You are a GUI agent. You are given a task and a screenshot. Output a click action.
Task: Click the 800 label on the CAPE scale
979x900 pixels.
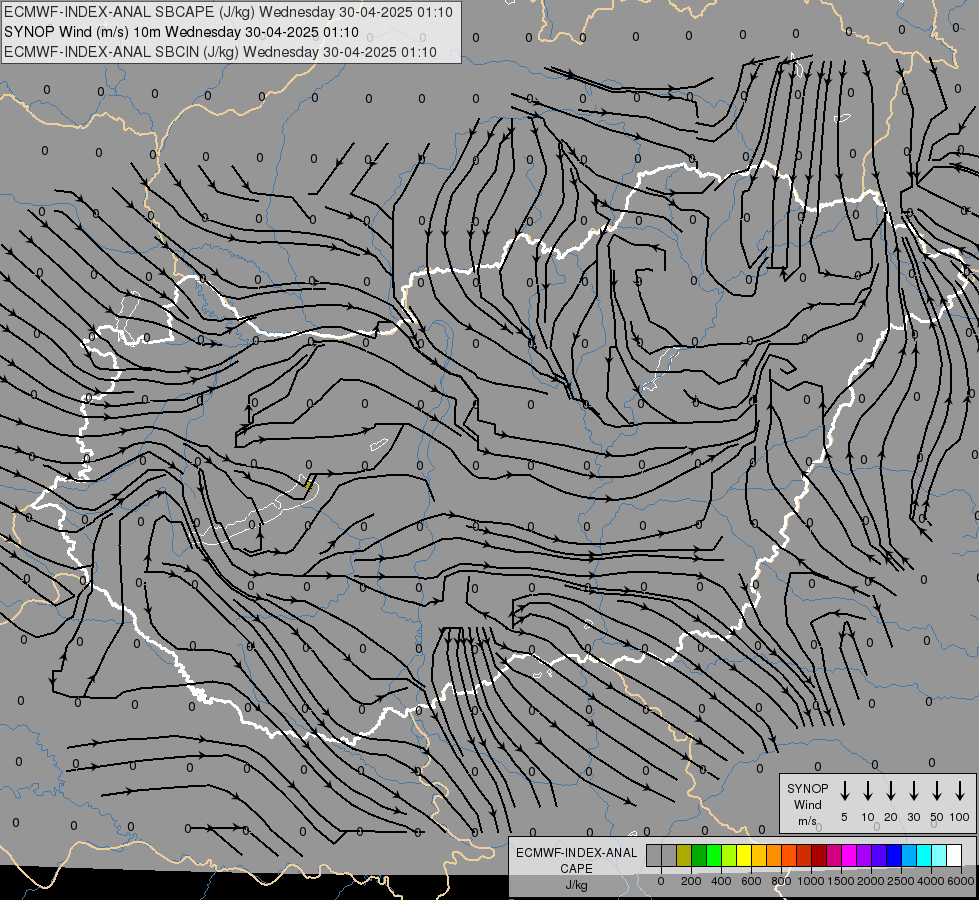781,881
